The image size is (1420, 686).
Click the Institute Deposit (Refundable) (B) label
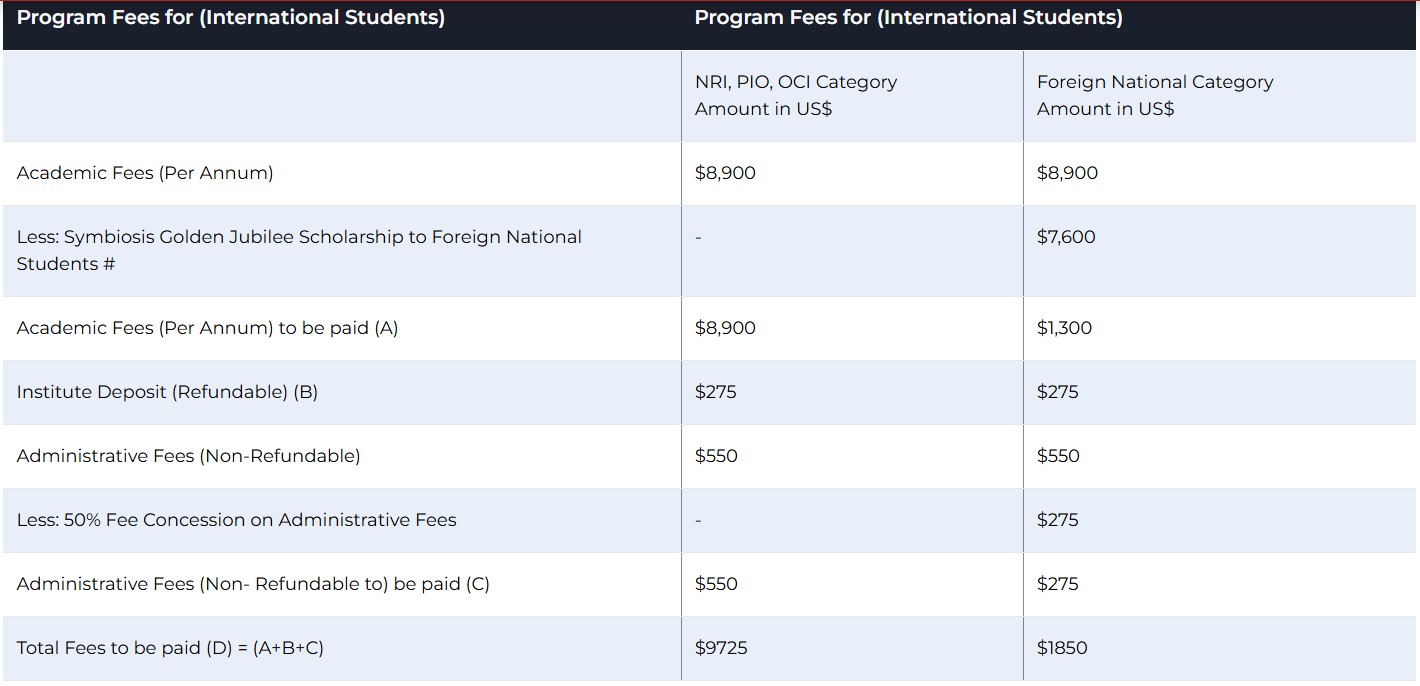tap(167, 392)
